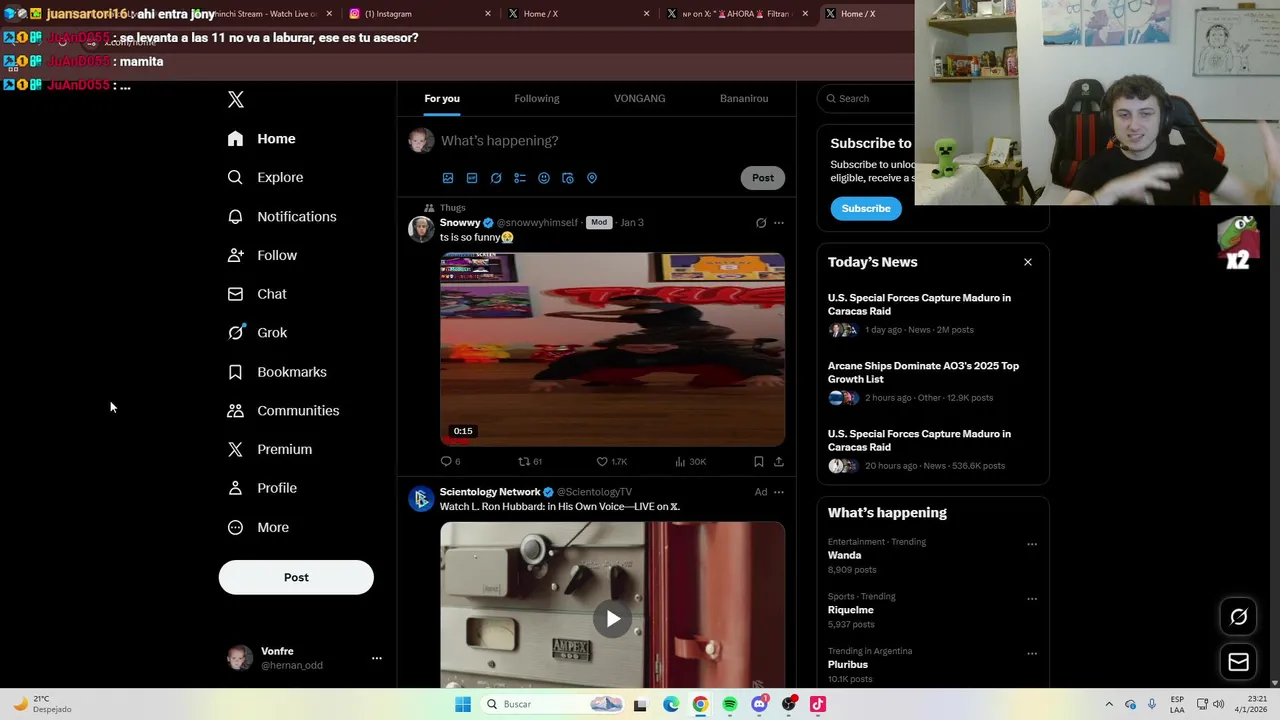Viewport: 1280px width, 720px height.
Task: Click the big Post button in sidebar
Action: [x=296, y=577]
